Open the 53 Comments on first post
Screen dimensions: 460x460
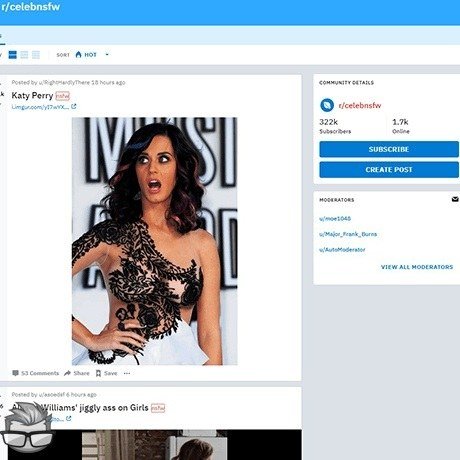click(36, 373)
